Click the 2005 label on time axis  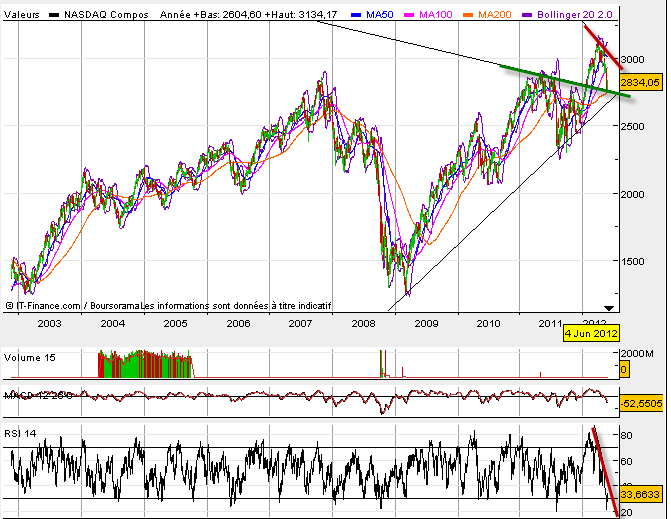175,323
